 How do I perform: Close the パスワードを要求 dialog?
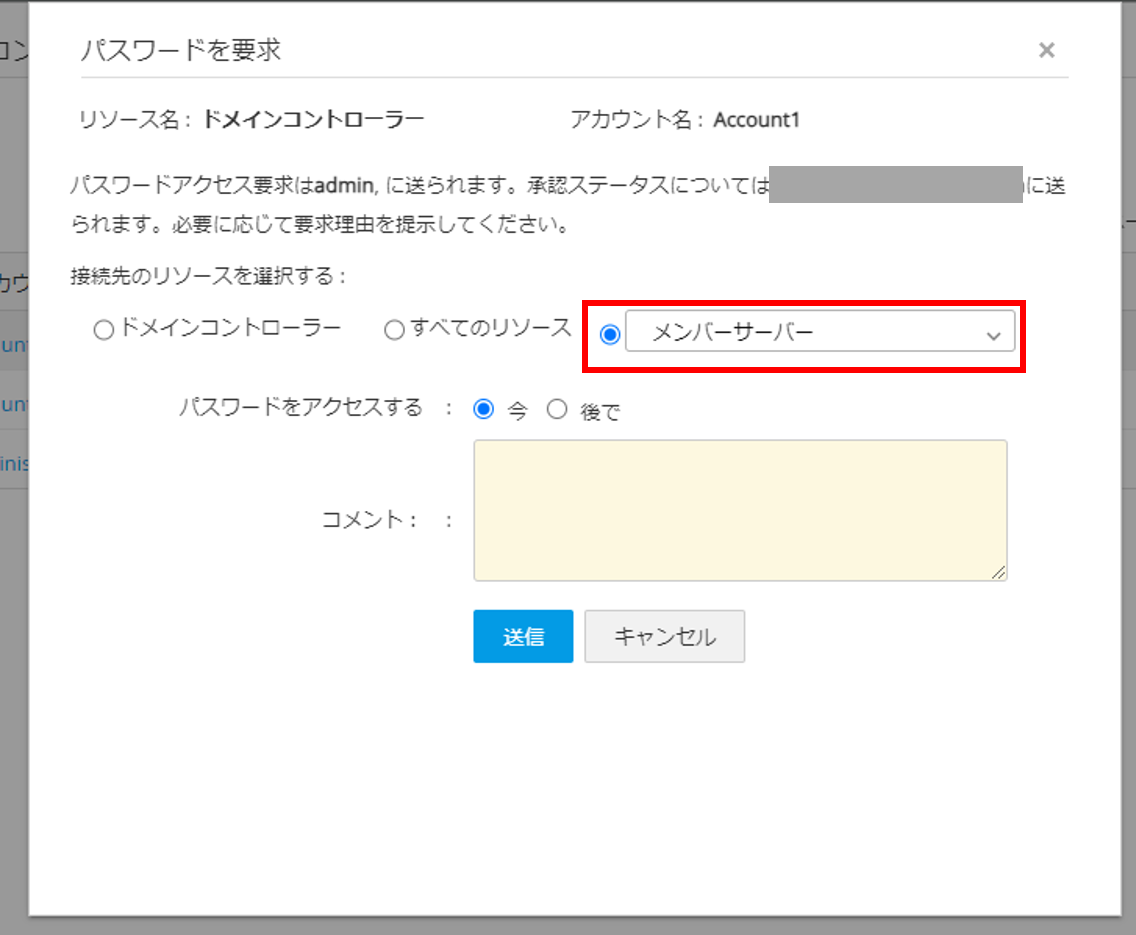pyautogui.click(x=1046, y=50)
